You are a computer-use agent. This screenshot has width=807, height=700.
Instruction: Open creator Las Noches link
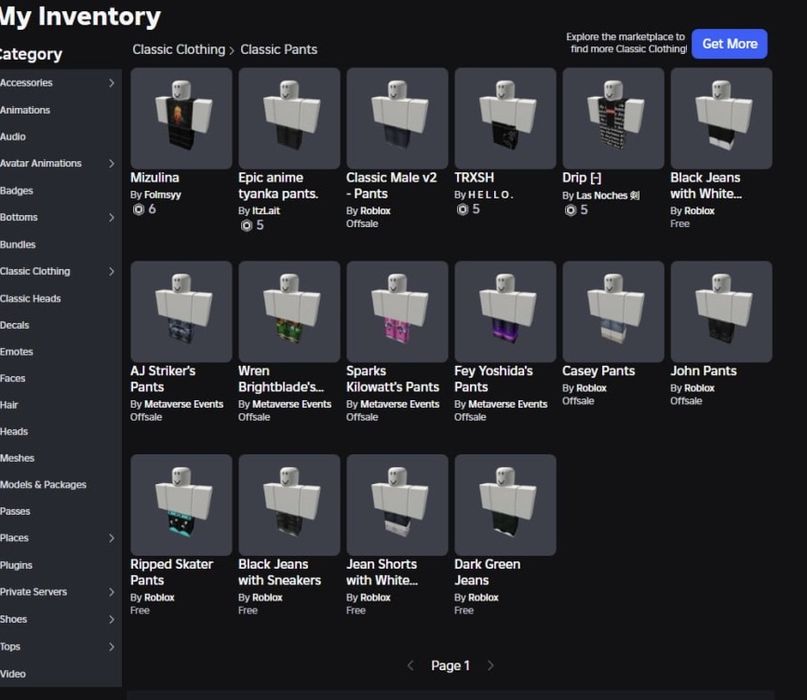click(608, 195)
